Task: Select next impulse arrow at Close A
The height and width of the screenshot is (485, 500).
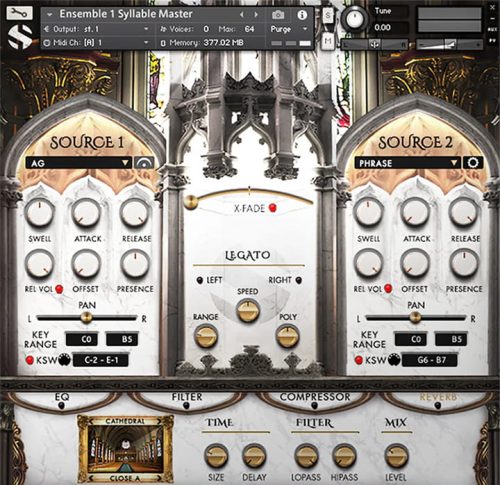Action: click(159, 478)
